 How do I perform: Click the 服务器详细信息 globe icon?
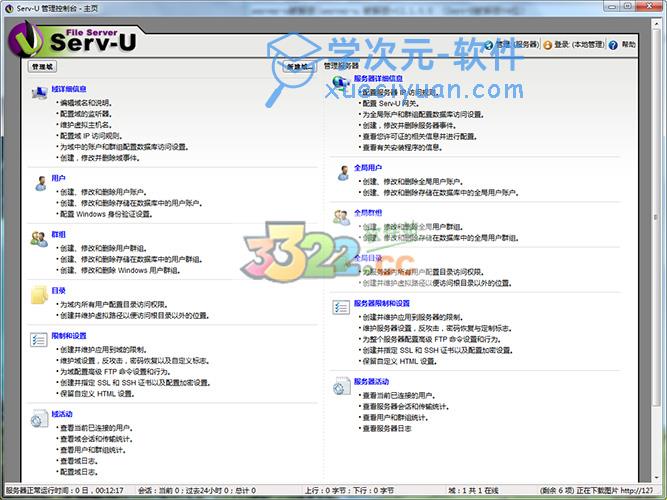point(341,83)
